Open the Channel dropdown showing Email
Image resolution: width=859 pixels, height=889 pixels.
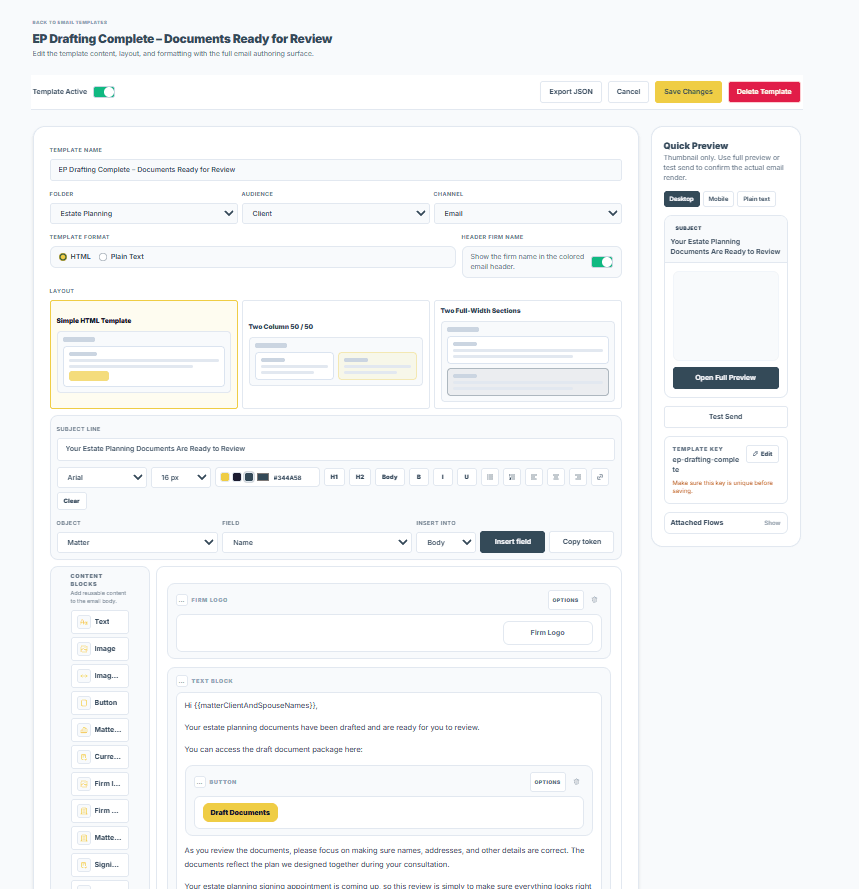tap(528, 214)
